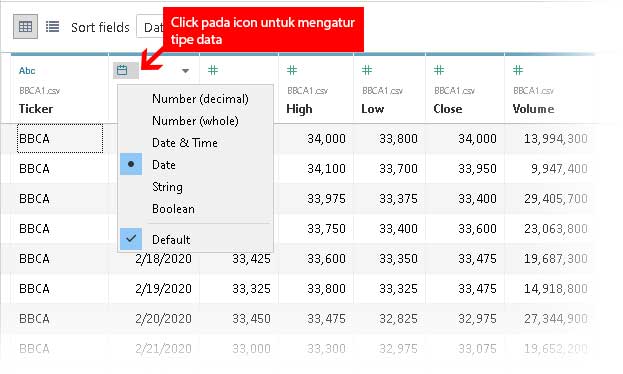Click High value 34,100
Viewport: 623px width, 374px height.
click(x=326, y=169)
